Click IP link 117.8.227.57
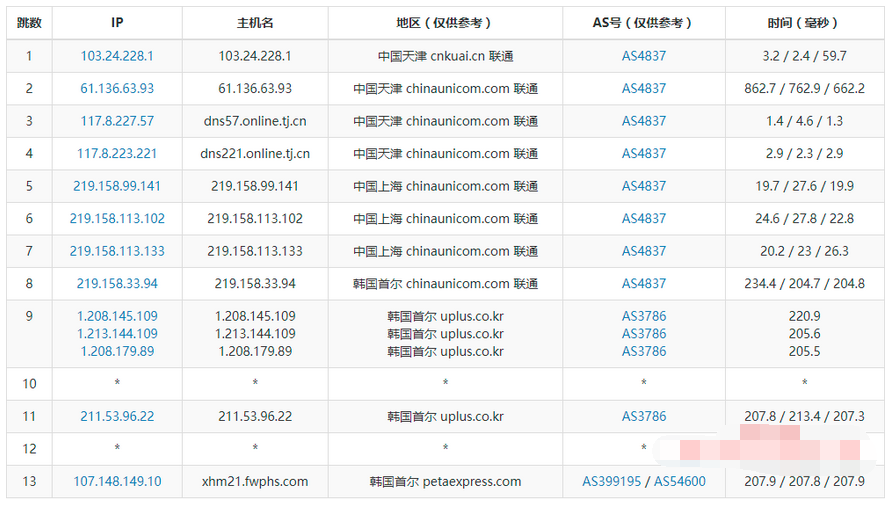This screenshot has width=894, height=507. (117, 121)
